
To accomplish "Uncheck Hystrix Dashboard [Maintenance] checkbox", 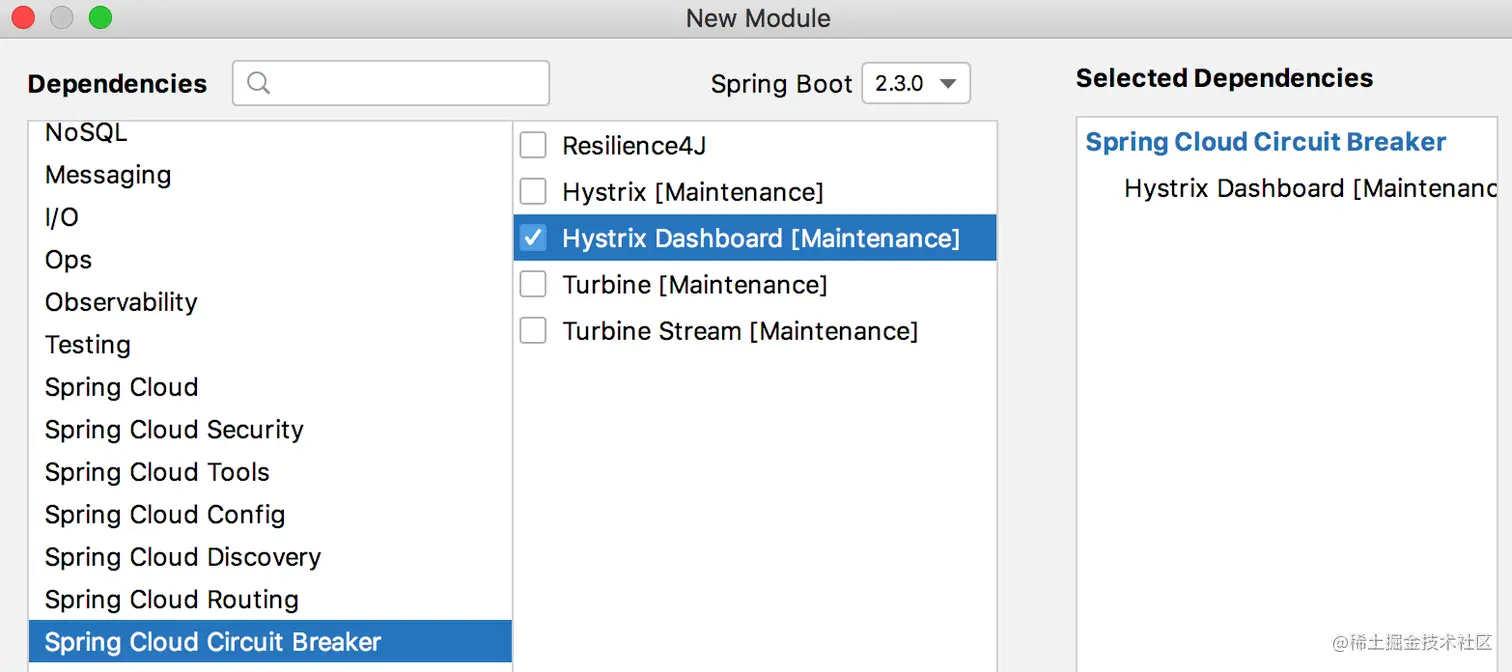I will [x=533, y=238].
